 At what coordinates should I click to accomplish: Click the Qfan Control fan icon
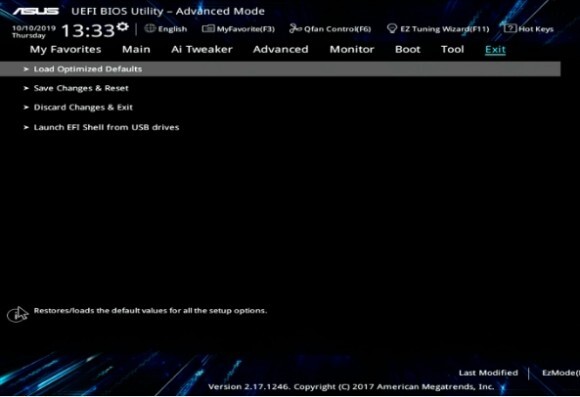pyautogui.click(x=295, y=28)
